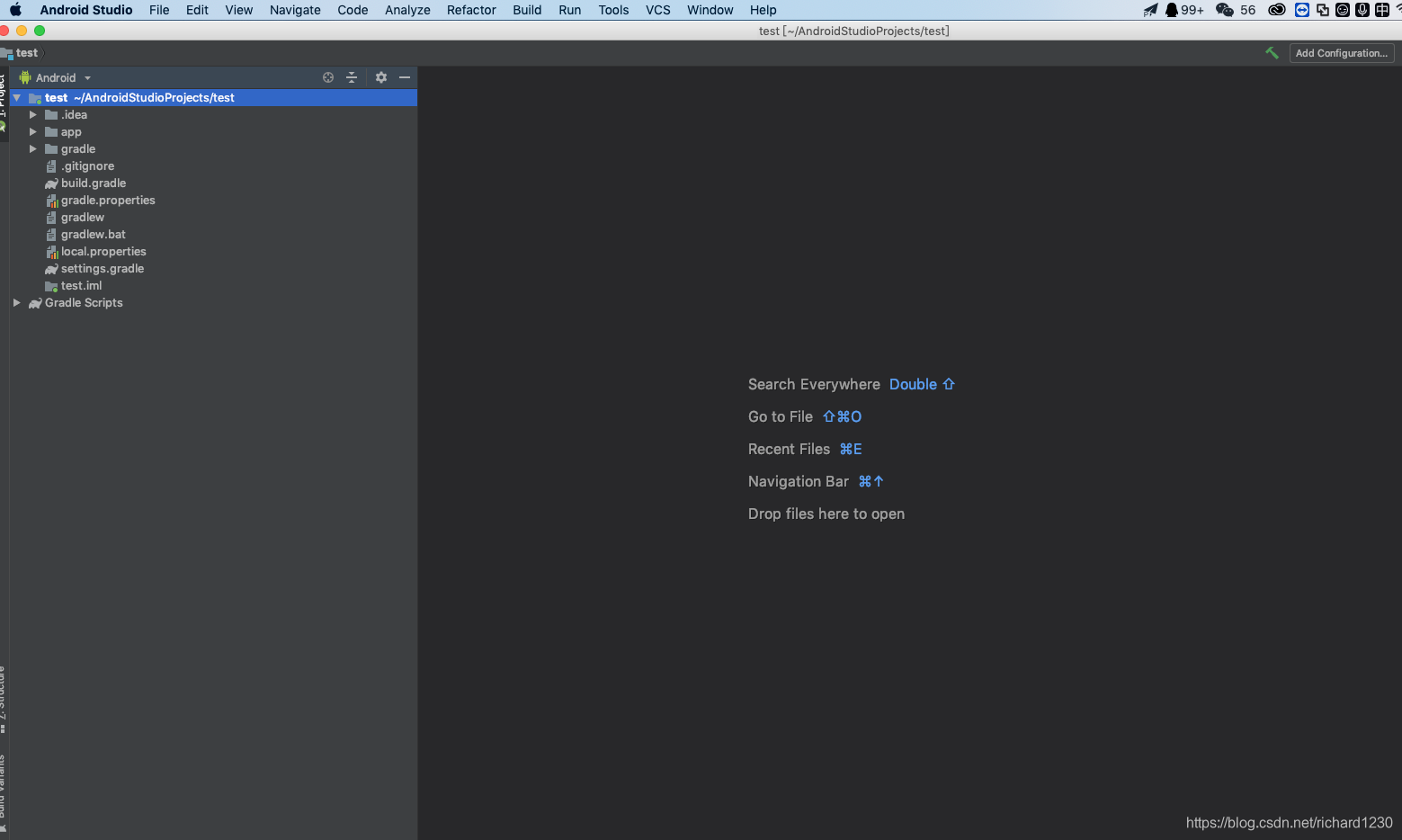Open the Window menu

[710, 10]
